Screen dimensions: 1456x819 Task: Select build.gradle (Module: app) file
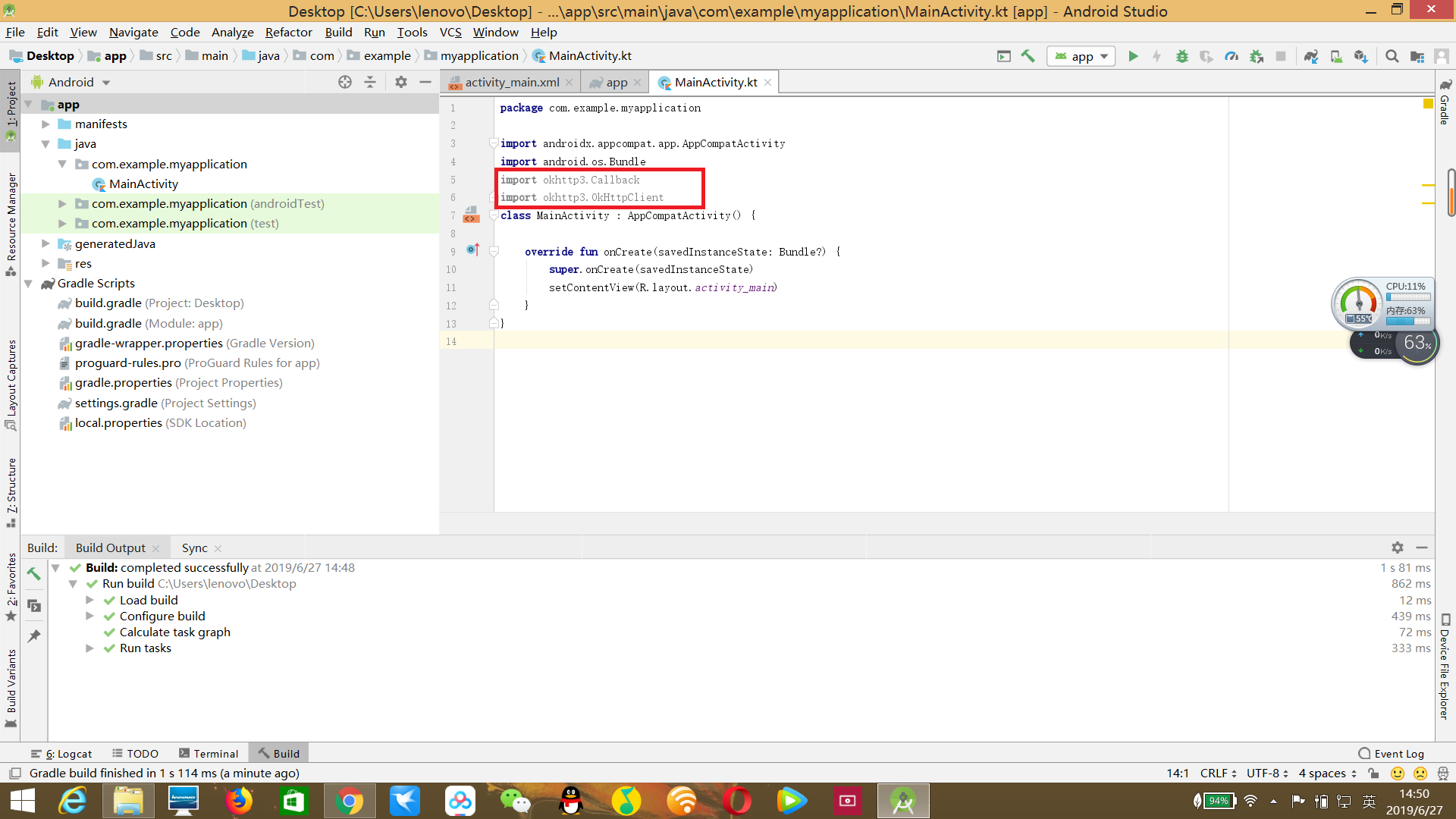coord(149,324)
